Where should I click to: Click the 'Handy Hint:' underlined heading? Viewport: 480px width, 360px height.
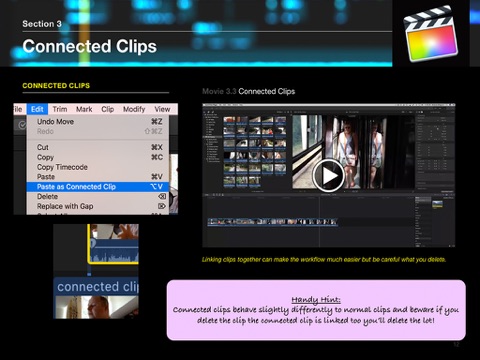click(316, 300)
